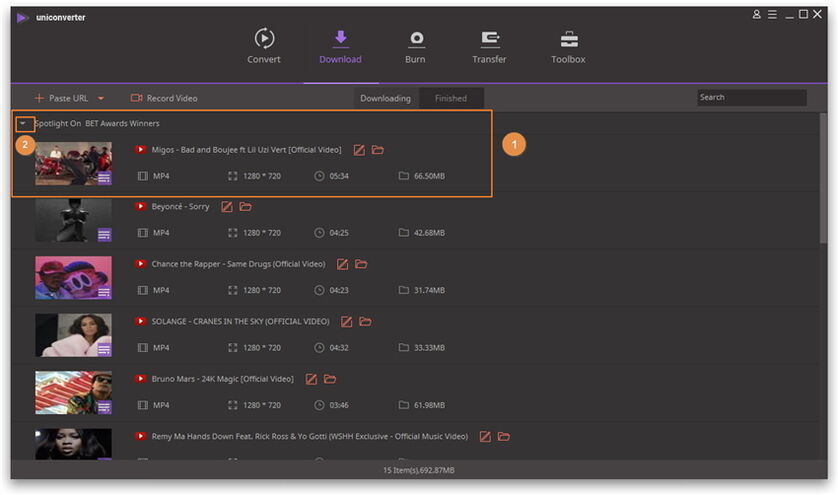
Task: Open folder for Chance the Rapper Same Drugs
Action: point(361,264)
